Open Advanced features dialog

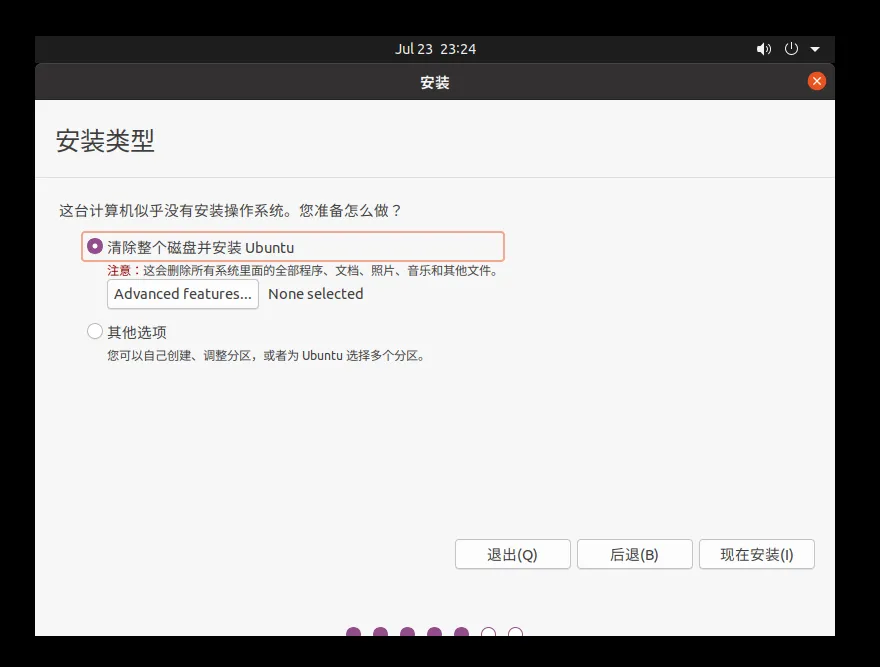[x=182, y=294]
